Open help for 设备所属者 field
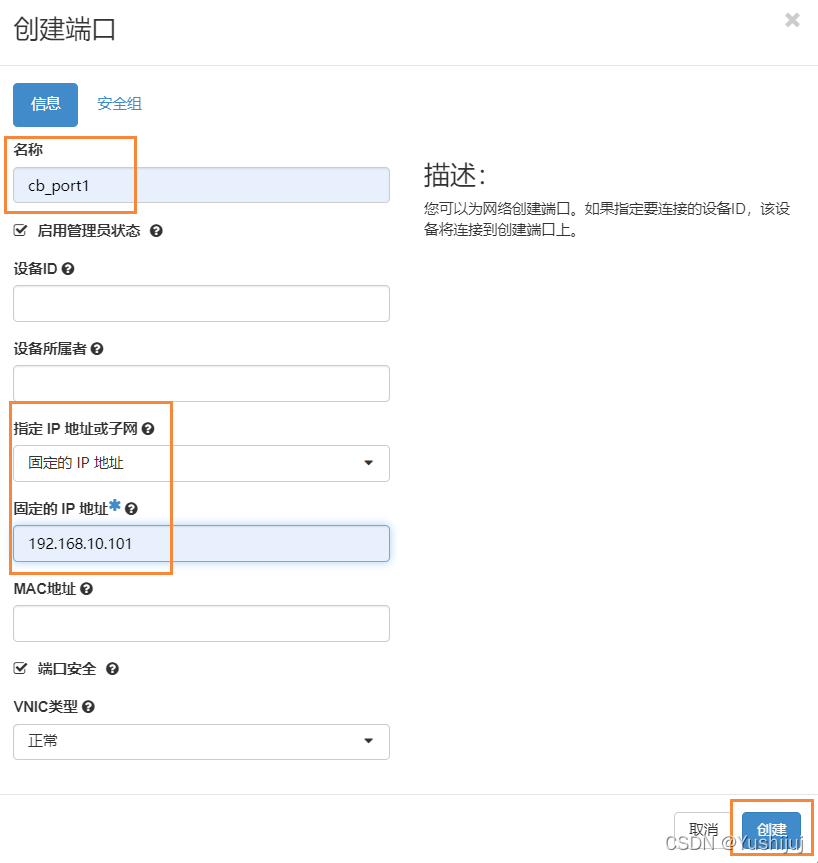 (96, 348)
